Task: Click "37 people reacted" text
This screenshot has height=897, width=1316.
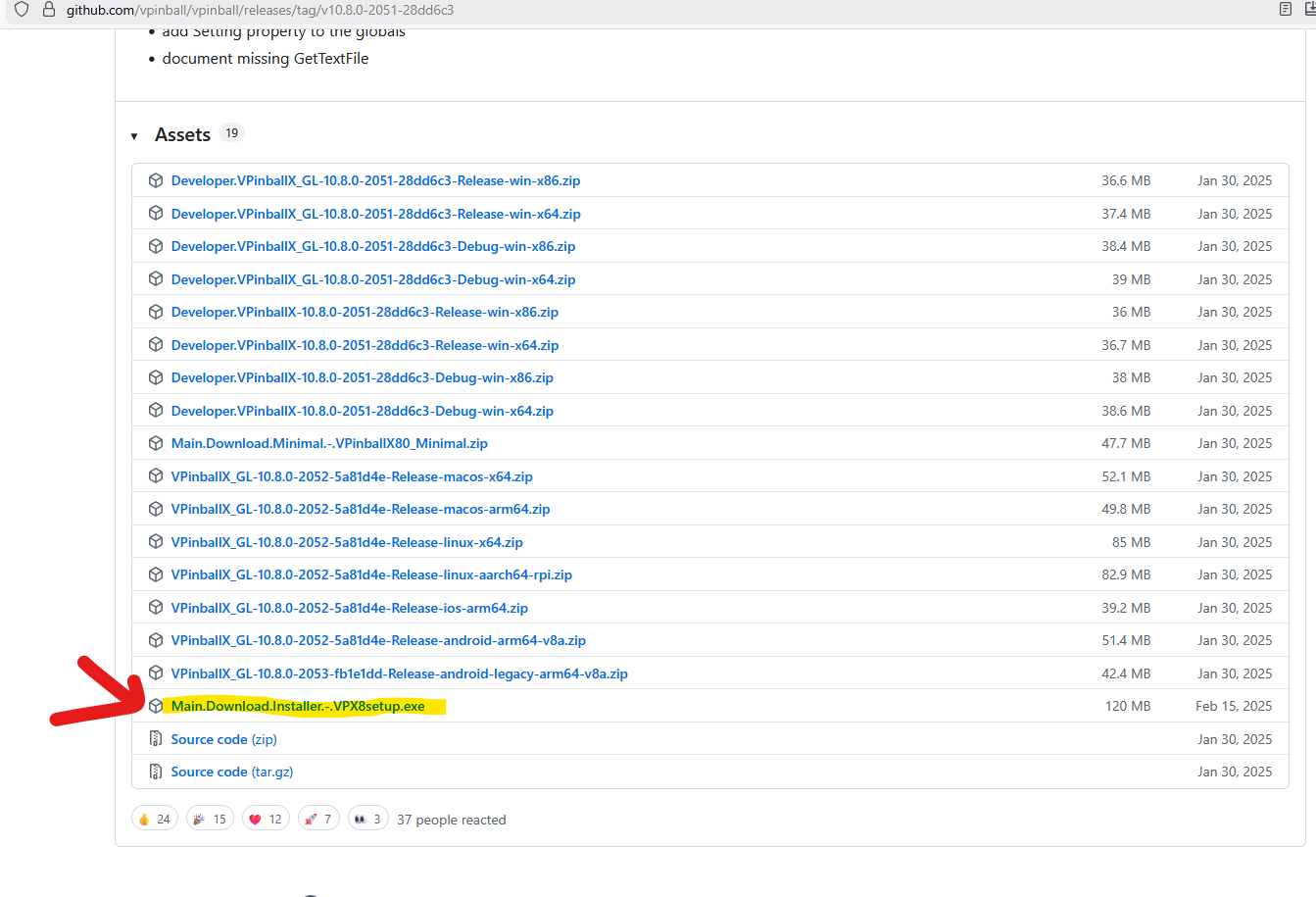Action: (452, 820)
